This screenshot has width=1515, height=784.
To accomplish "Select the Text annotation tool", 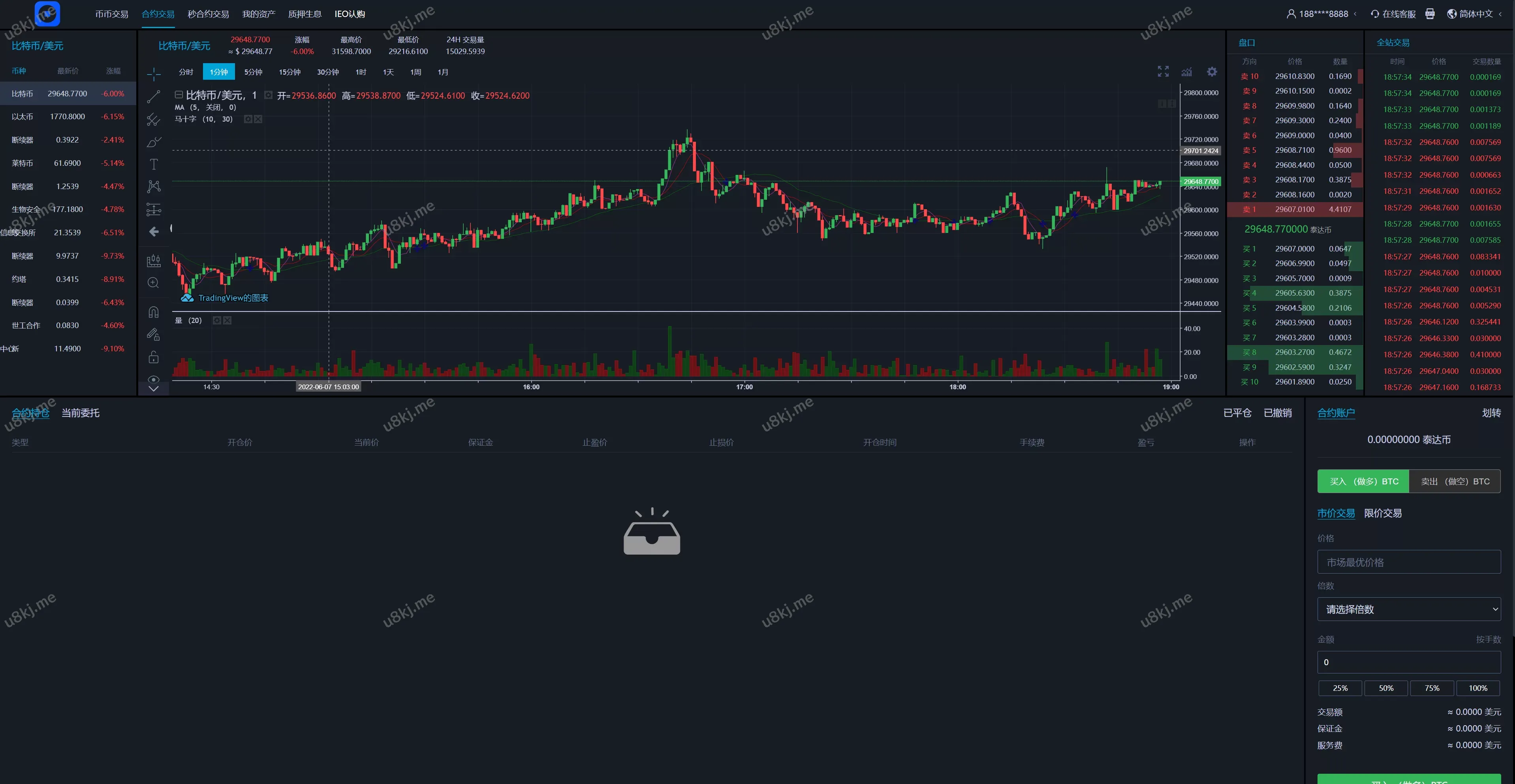I will click(x=154, y=165).
